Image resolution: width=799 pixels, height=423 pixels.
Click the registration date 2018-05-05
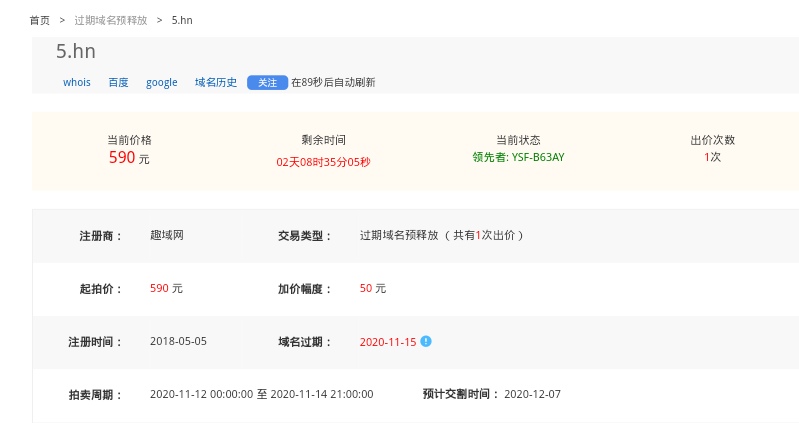[178, 341]
